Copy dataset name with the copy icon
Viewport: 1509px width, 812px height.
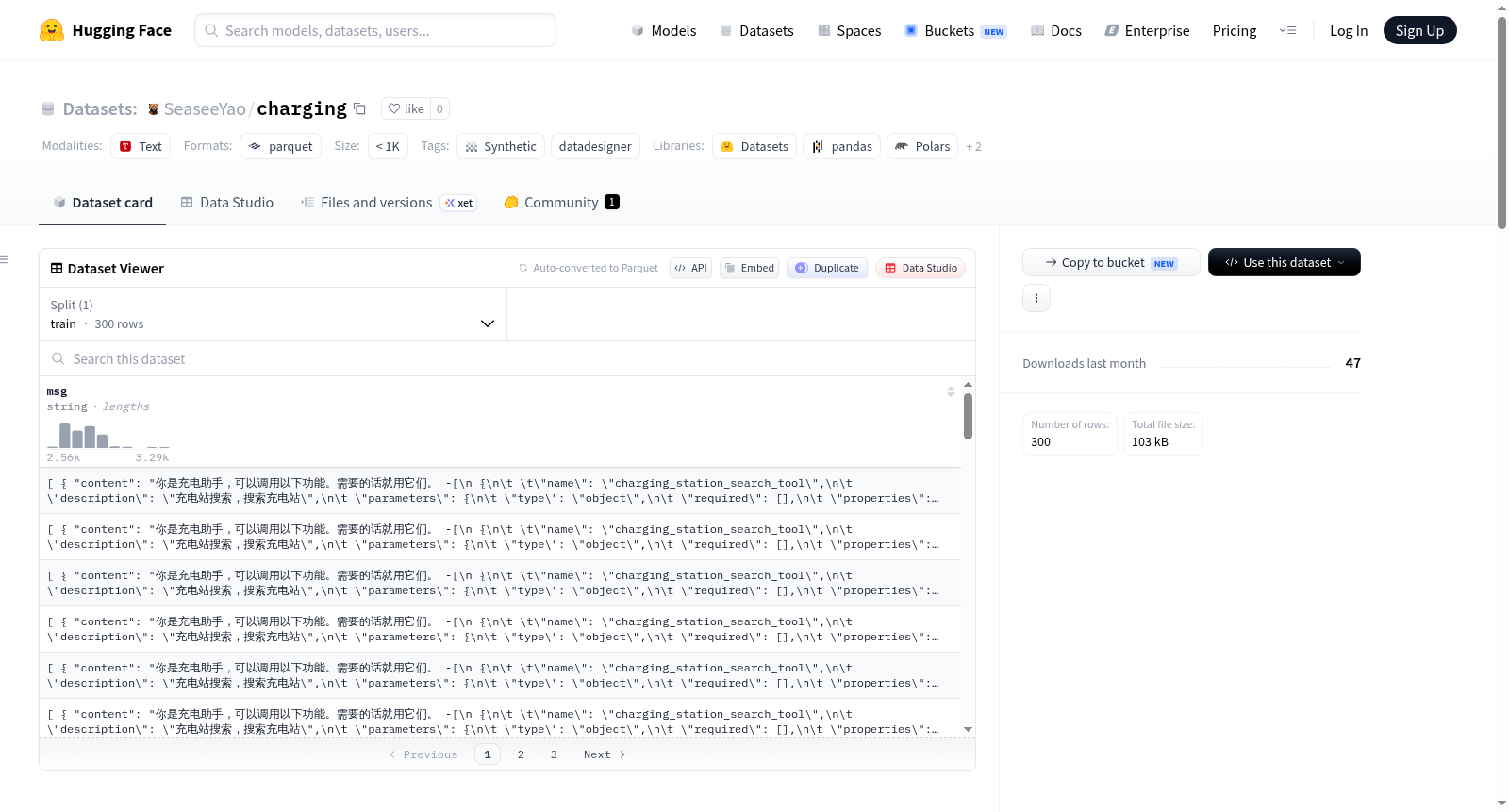(x=359, y=108)
